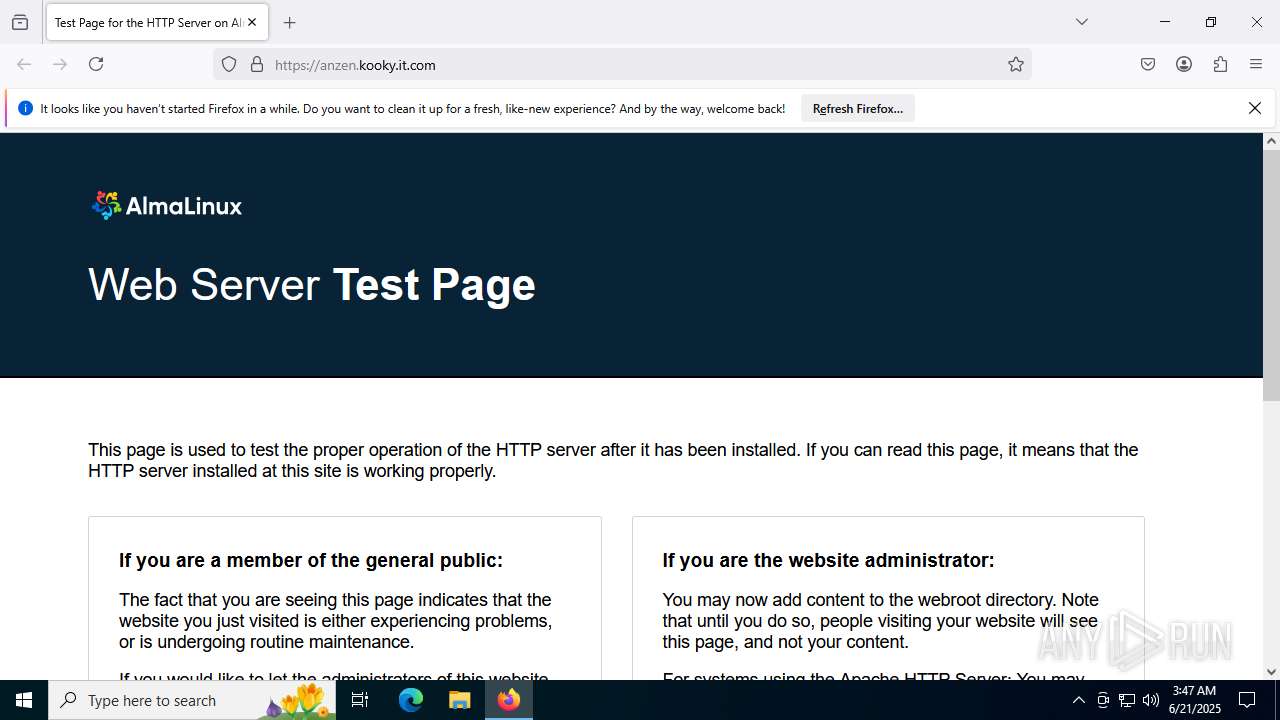Screen dimensions: 1280x720
Task: Click the AlmaLinux logo
Action: [167, 205]
